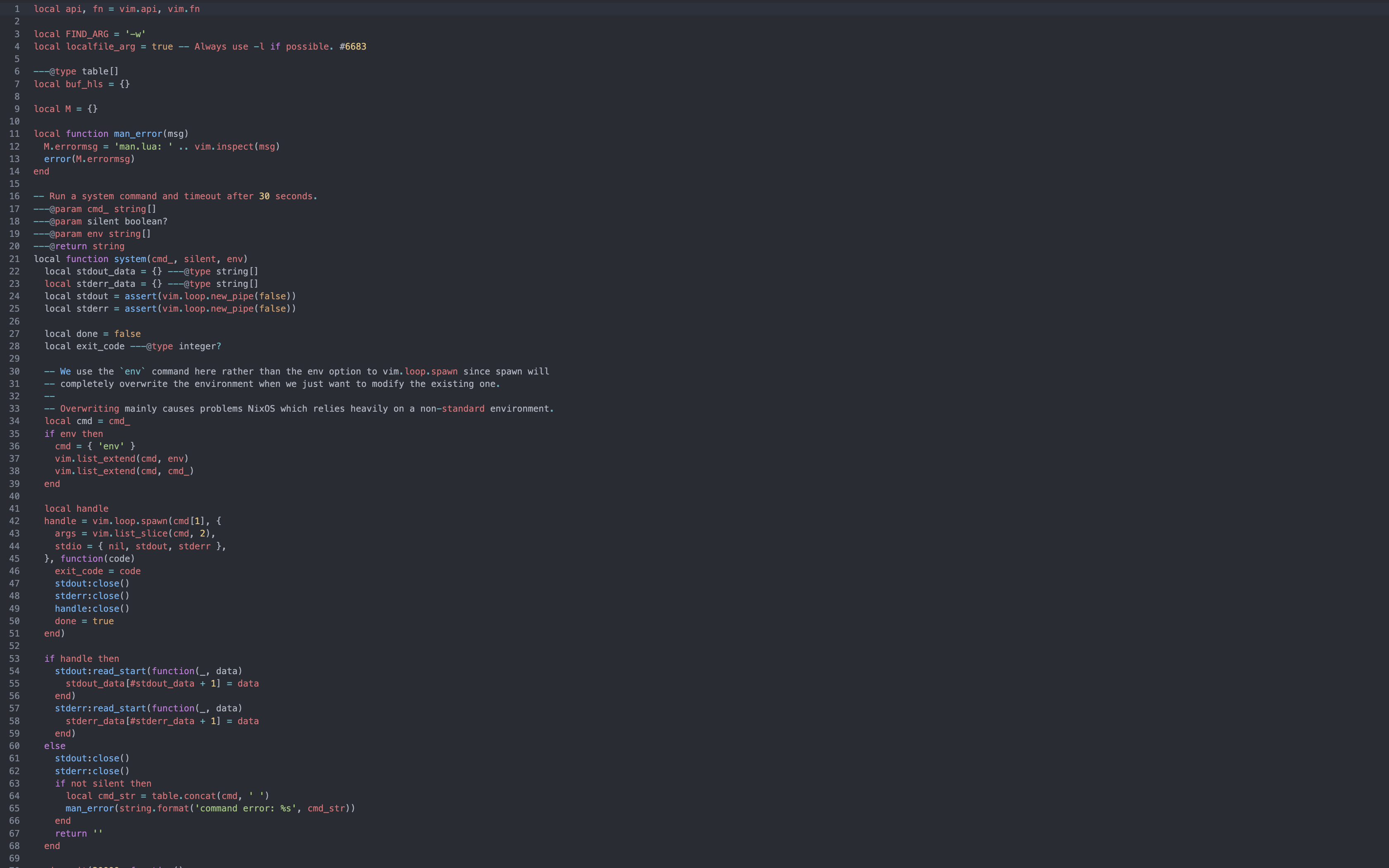
Task: Click the else keyword on line 60
Action: pyautogui.click(x=55, y=746)
